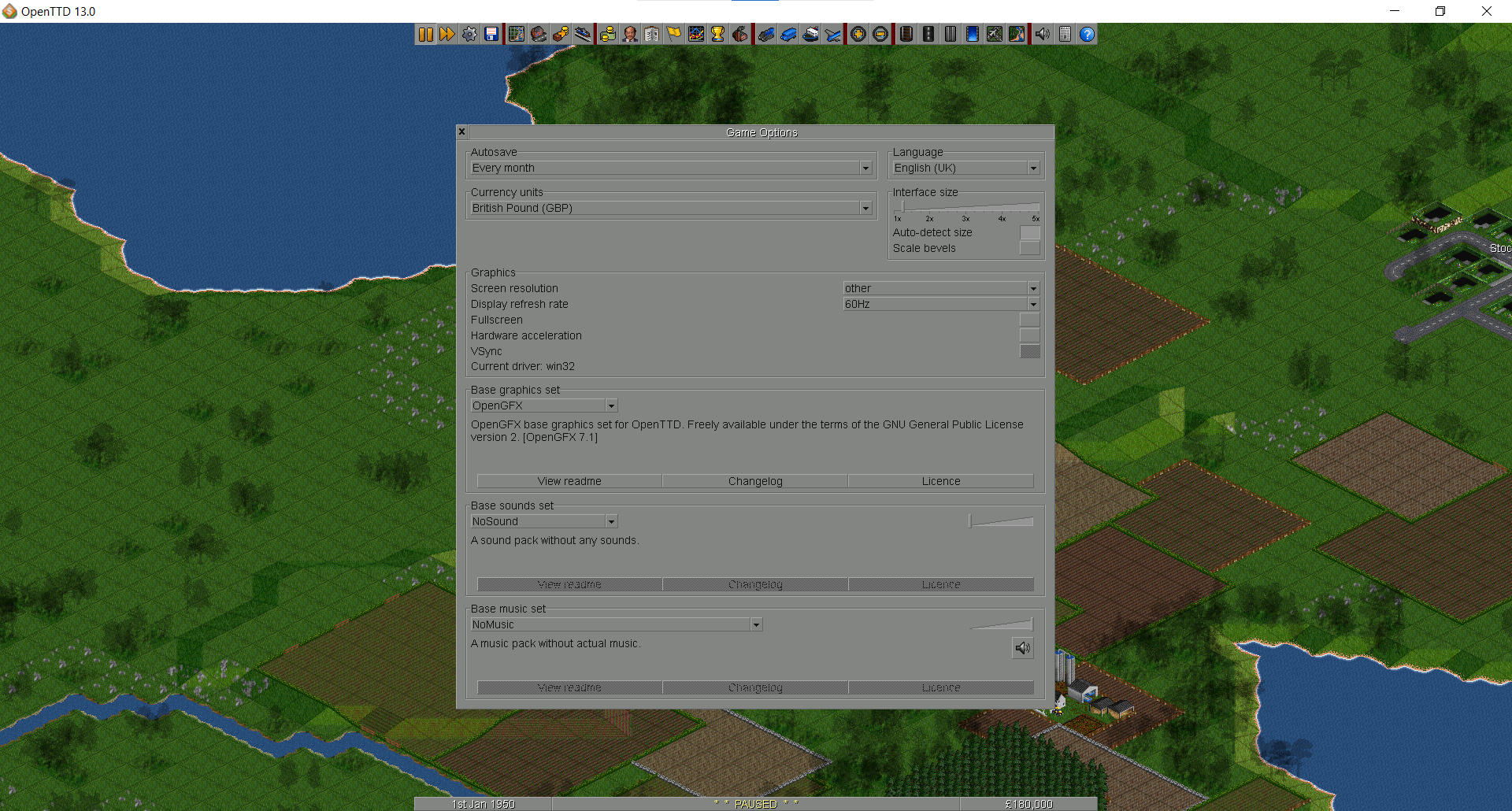View the OpenGFX readme
This screenshot has width=1512, height=811.
(569, 480)
